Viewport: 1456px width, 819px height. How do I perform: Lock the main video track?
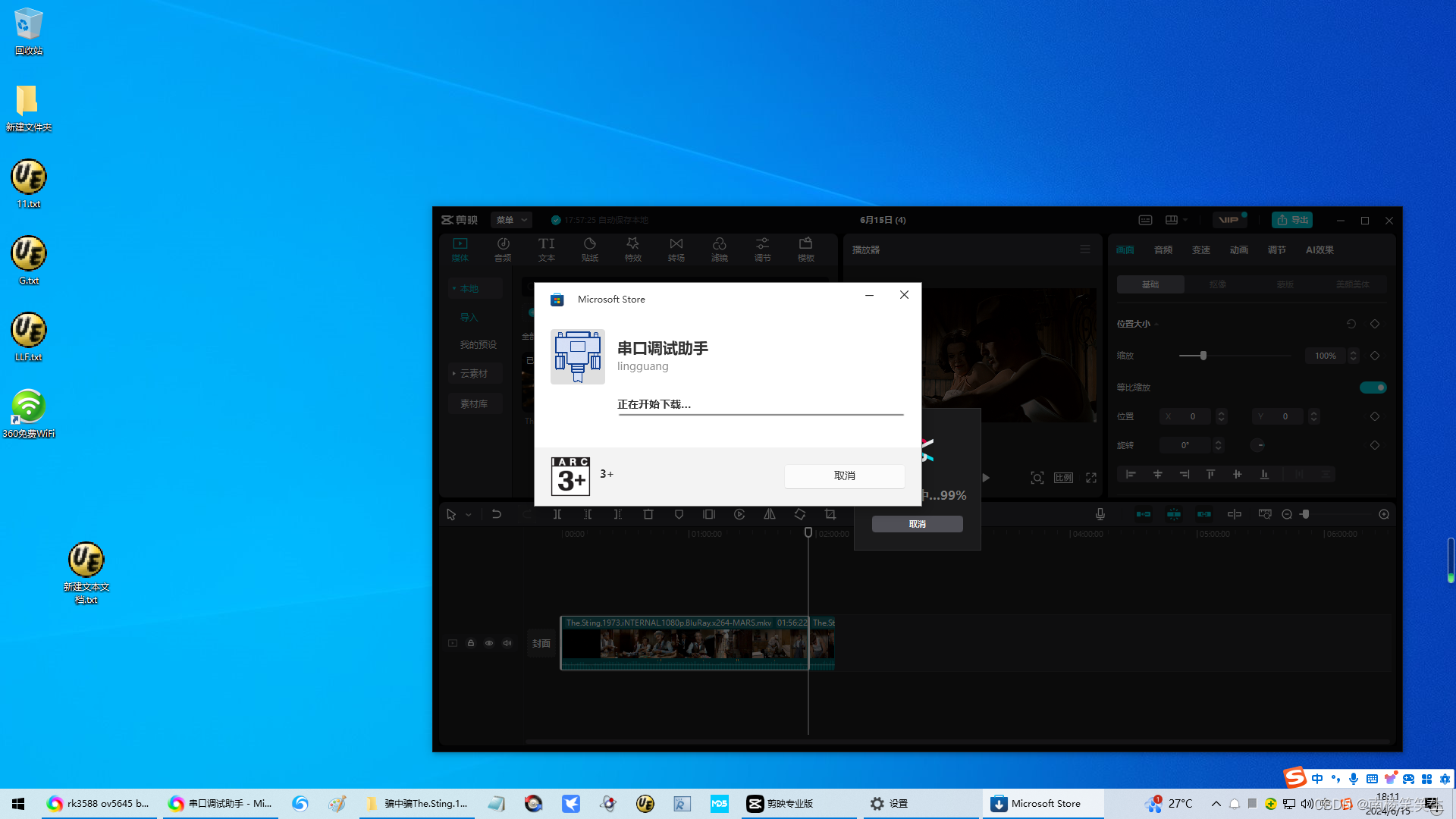click(471, 643)
